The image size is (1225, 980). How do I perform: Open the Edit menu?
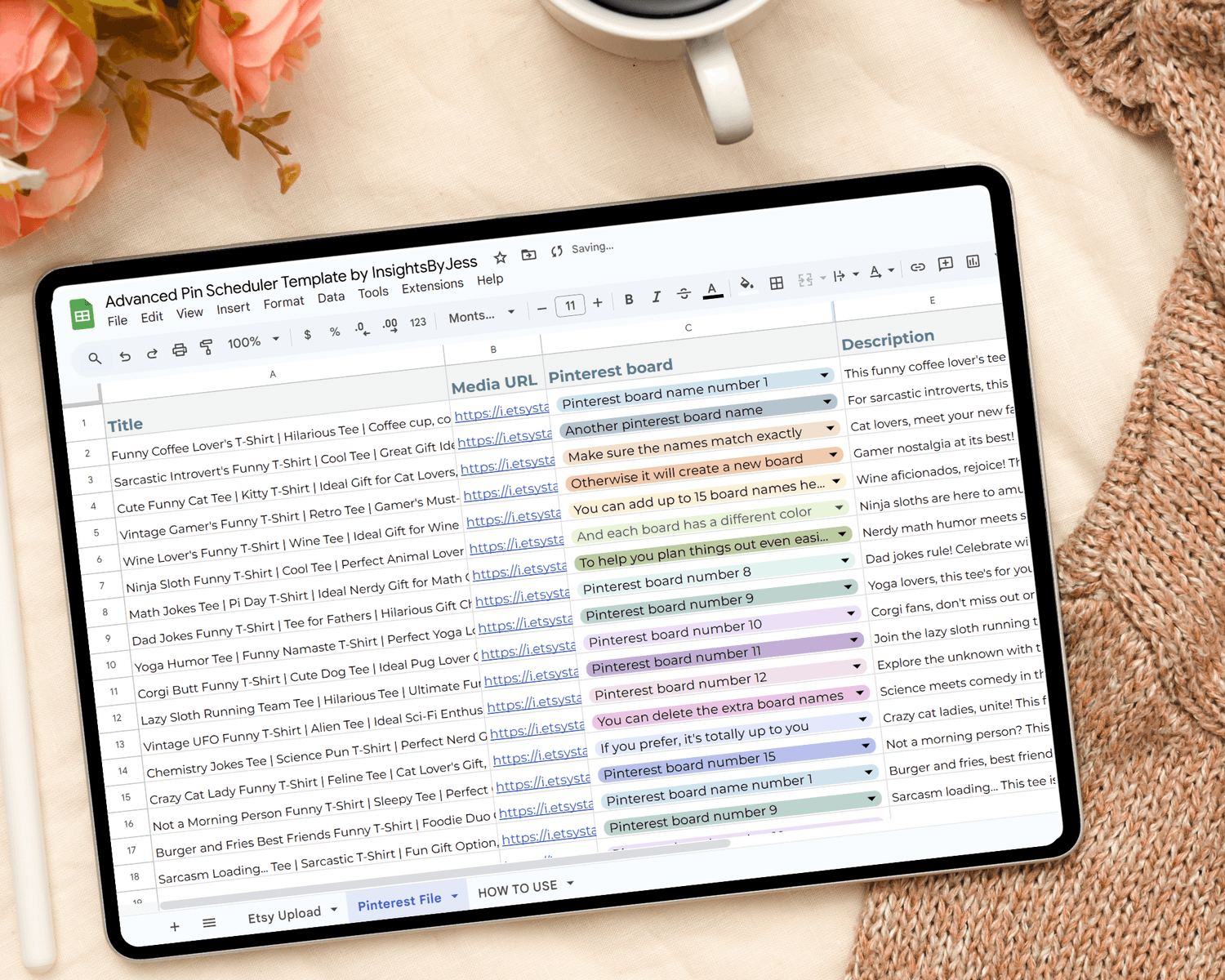(x=152, y=317)
